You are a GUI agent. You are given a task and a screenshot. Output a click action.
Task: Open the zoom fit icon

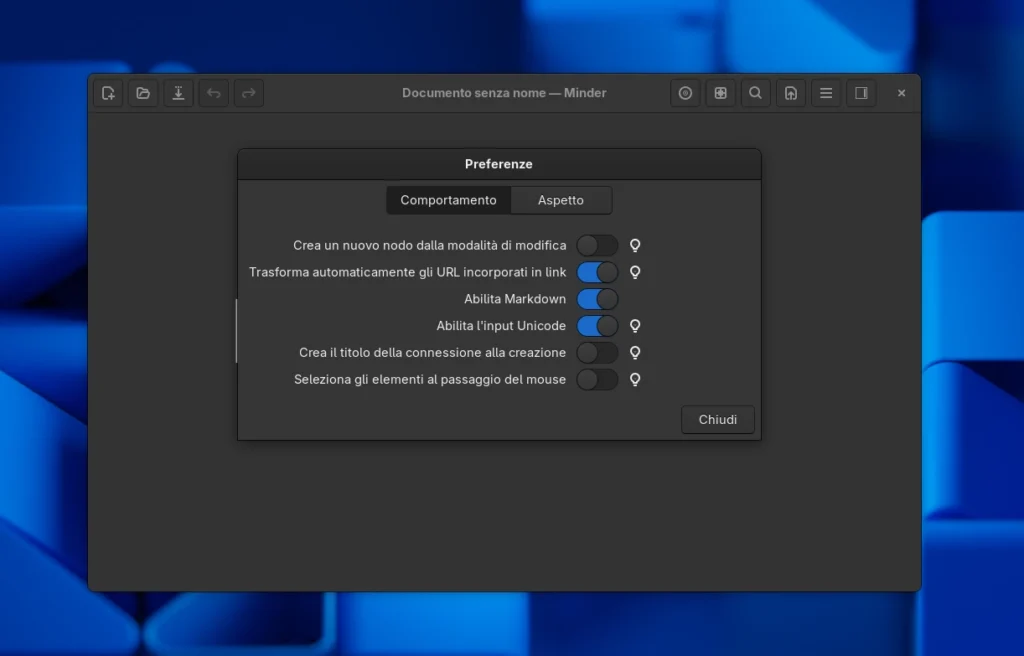coord(720,93)
